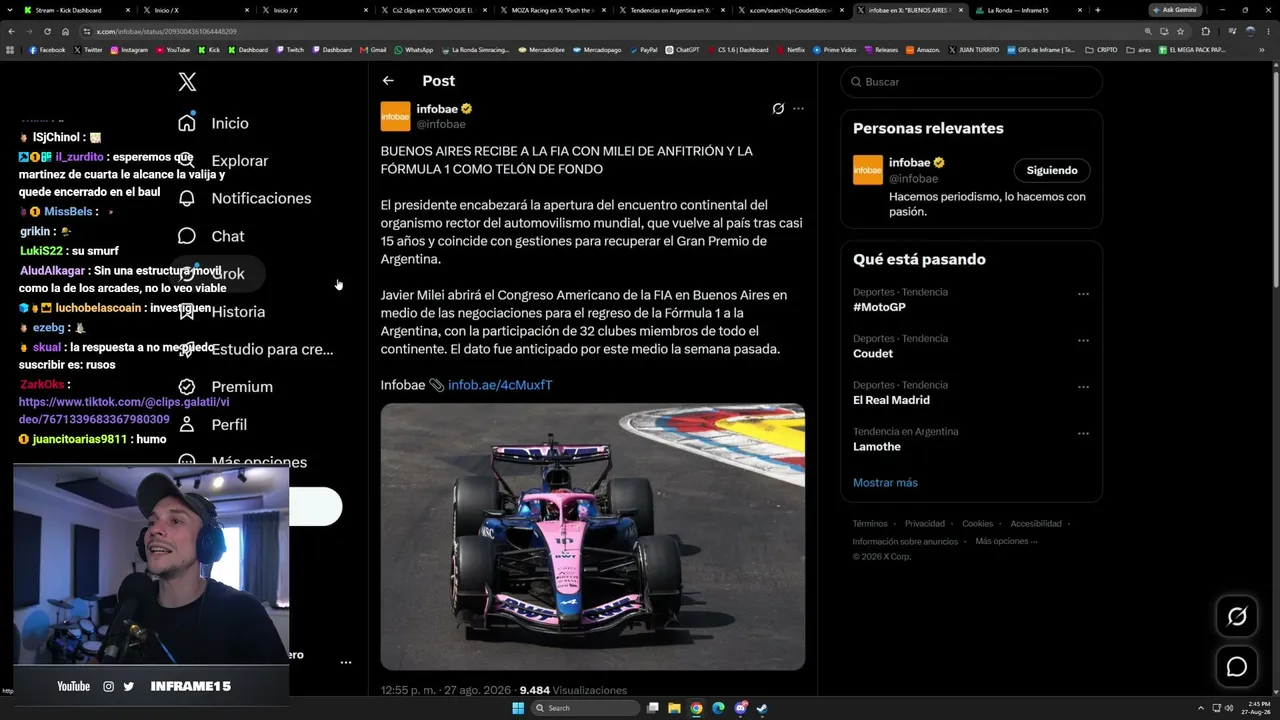Click the X logo in the sidebar

[187, 82]
